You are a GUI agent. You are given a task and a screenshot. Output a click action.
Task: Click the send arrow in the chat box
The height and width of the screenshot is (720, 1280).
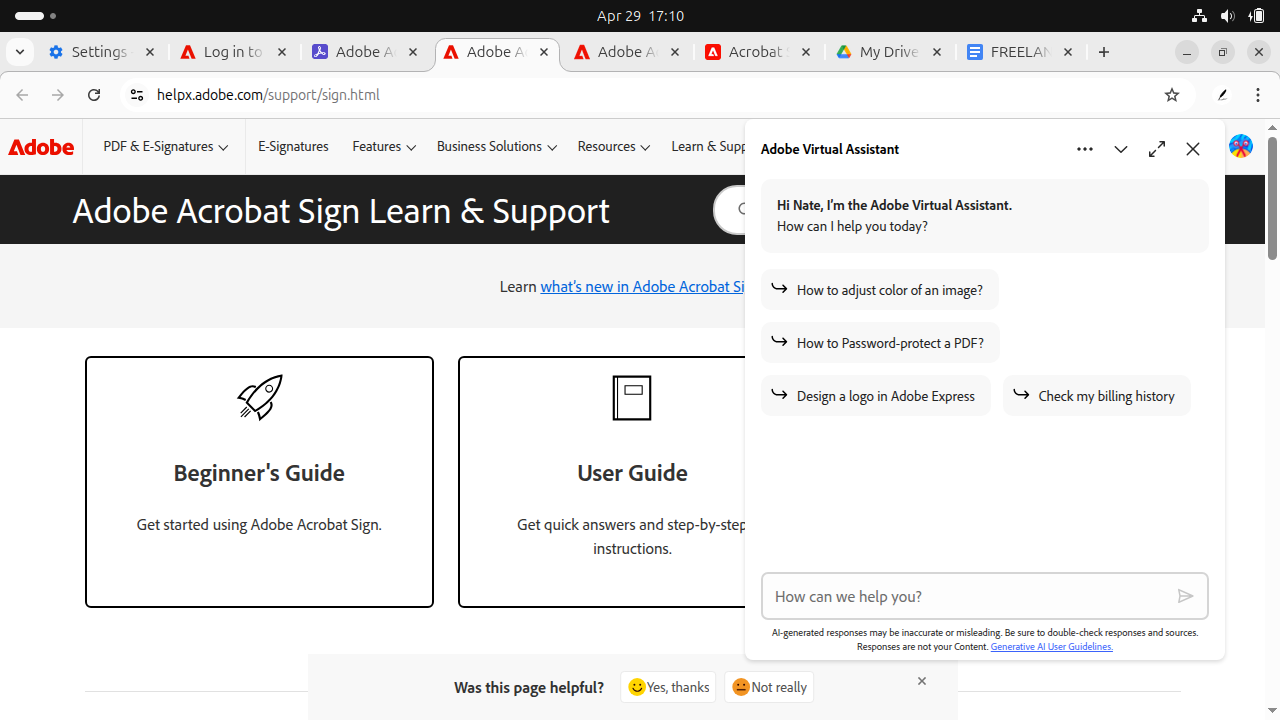tap(1185, 596)
